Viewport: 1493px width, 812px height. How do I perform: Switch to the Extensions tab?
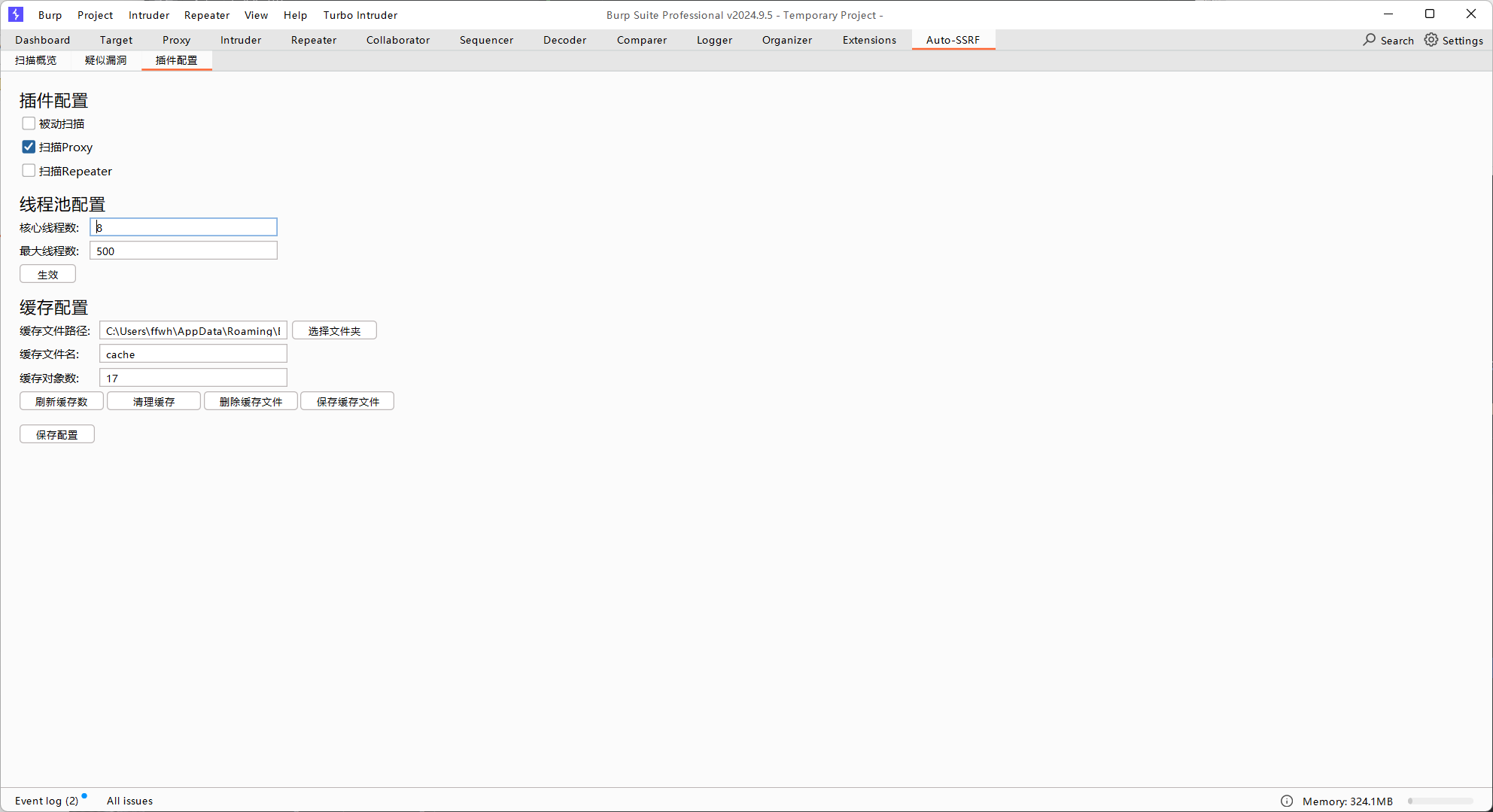tap(869, 40)
